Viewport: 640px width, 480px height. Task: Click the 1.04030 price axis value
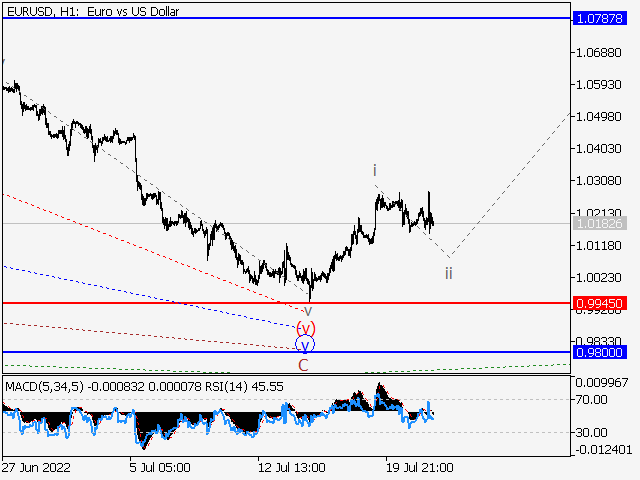[x=598, y=149]
